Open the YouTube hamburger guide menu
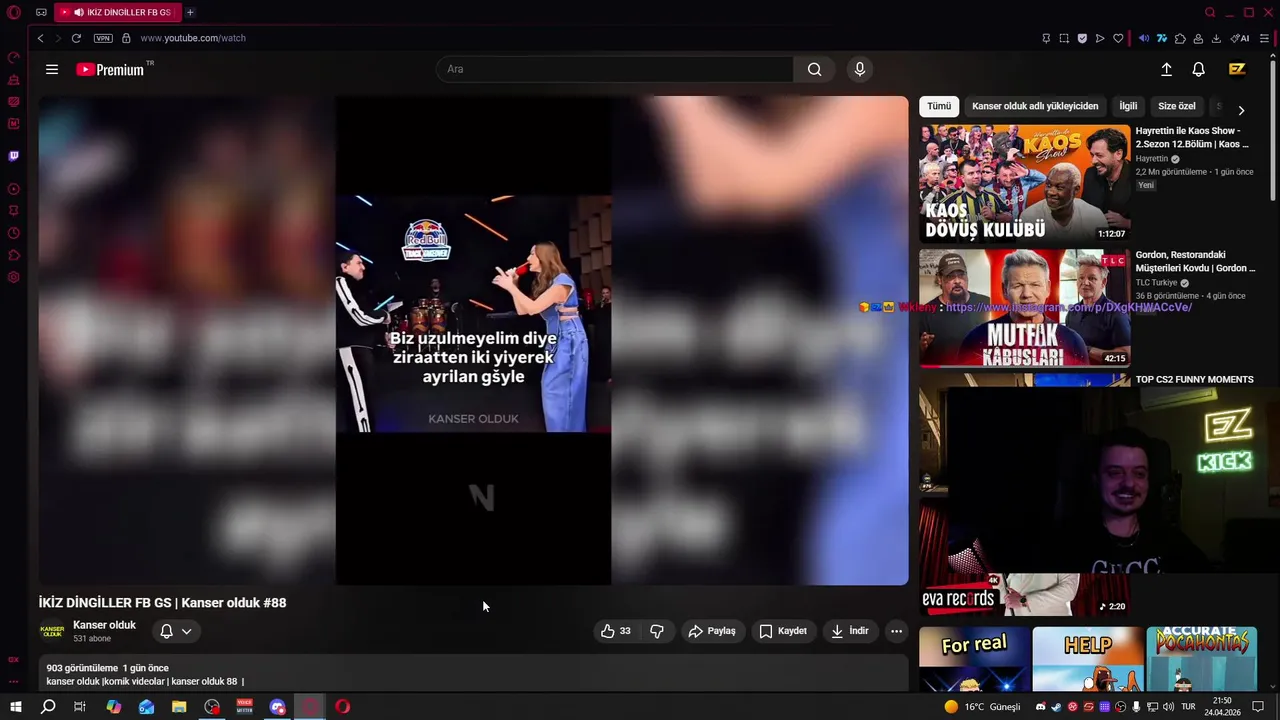 click(x=52, y=69)
